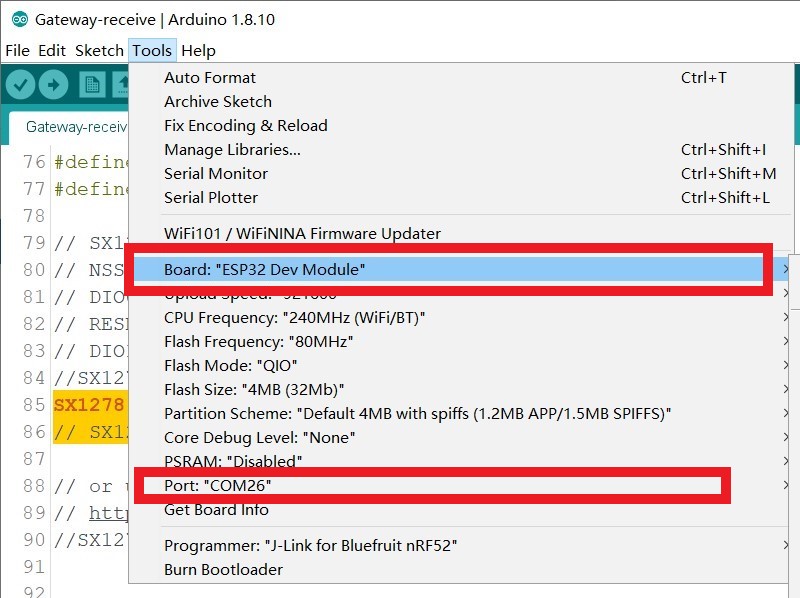800x598 pixels.
Task: Click the underlined http link on line 89
Action: [x=109, y=513]
